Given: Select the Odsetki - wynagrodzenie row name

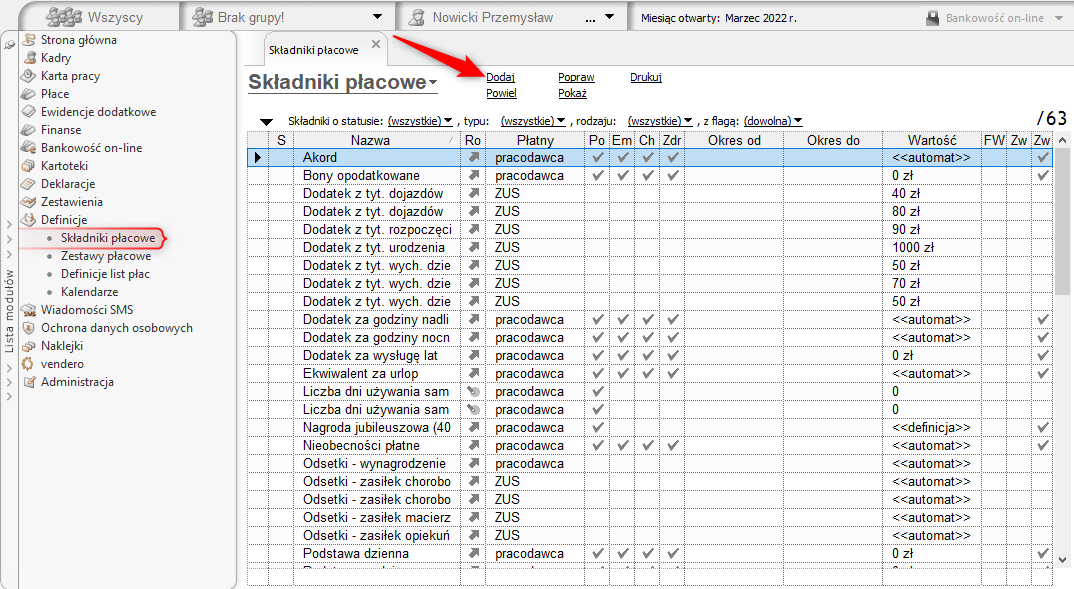Looking at the screenshot, I should point(374,464).
